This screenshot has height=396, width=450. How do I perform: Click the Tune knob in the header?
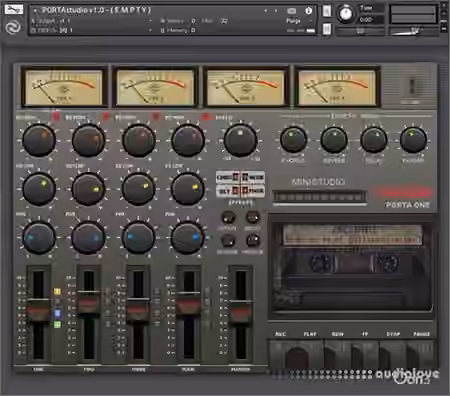[x=346, y=14]
